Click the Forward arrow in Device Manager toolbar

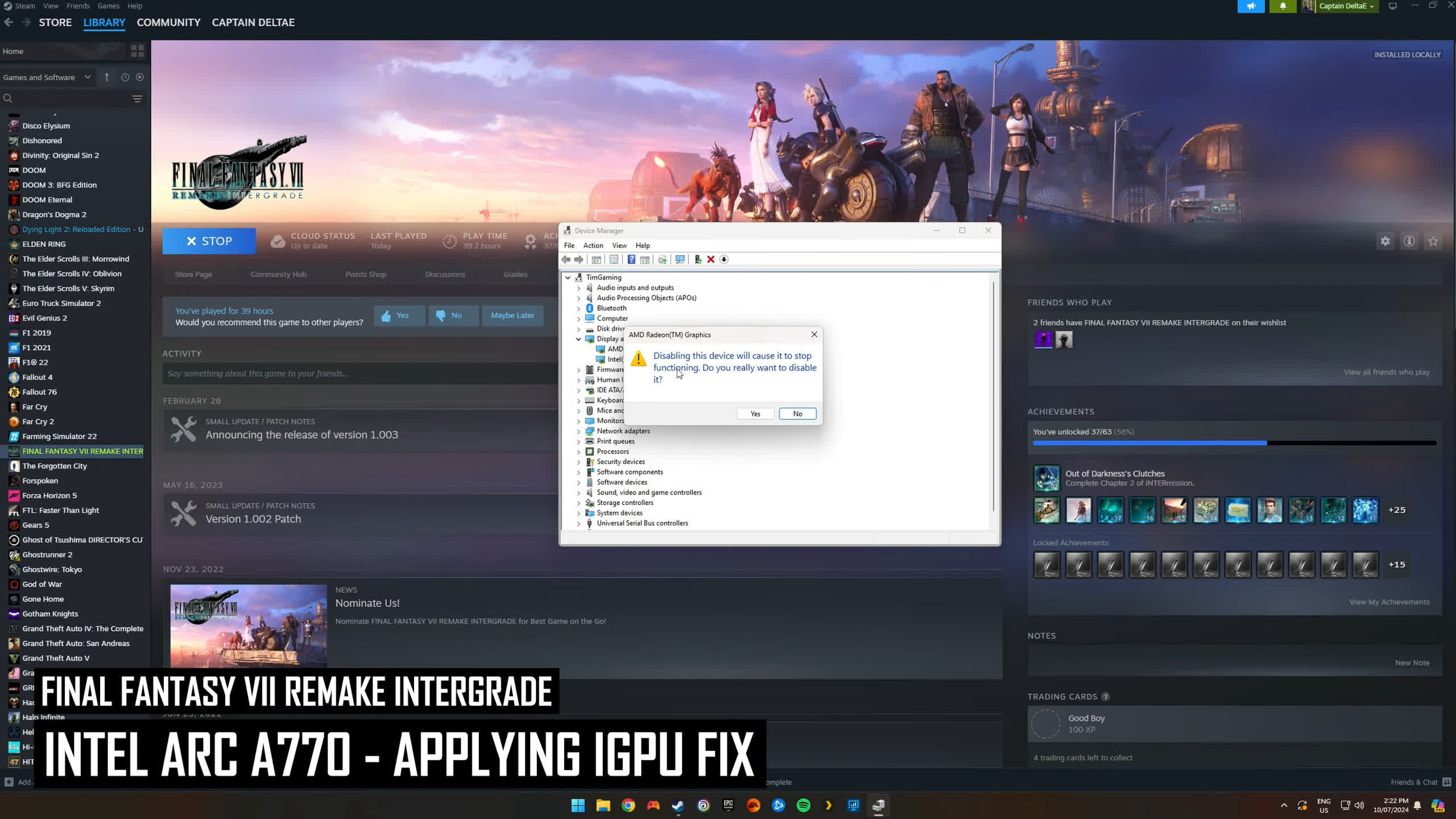tap(578, 259)
